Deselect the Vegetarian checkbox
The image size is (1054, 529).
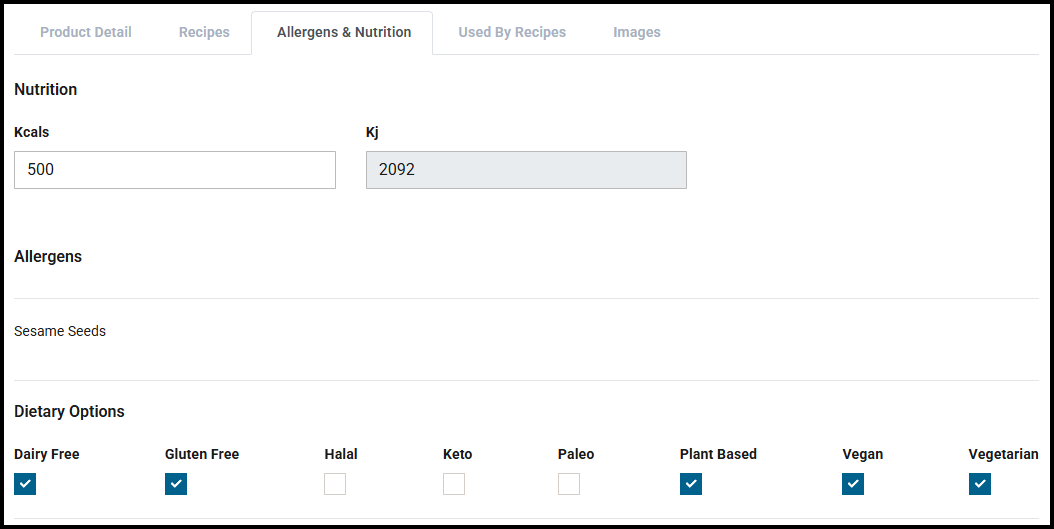(x=980, y=484)
